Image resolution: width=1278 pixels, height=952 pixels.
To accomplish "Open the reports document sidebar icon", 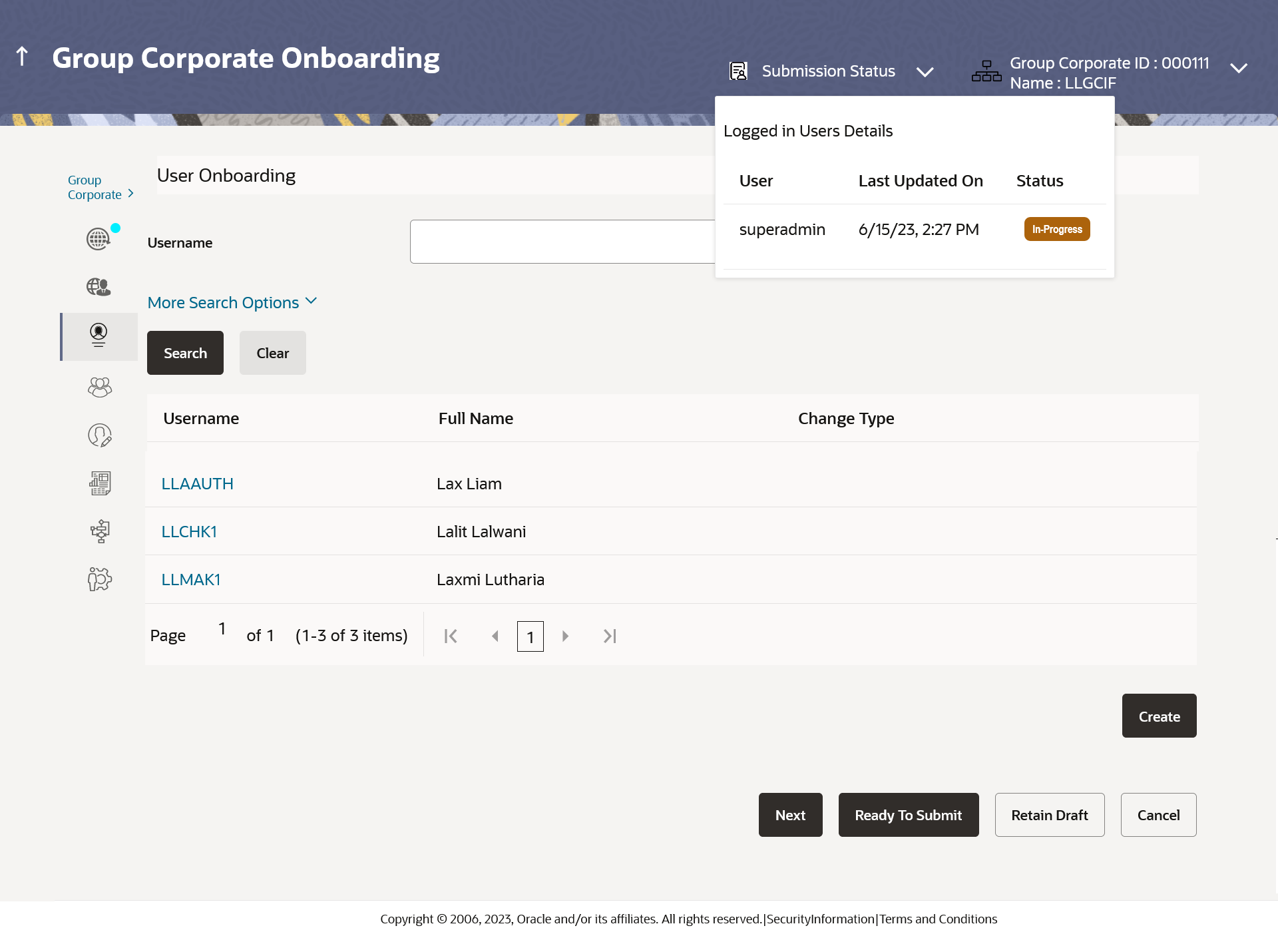I will click(x=100, y=483).
